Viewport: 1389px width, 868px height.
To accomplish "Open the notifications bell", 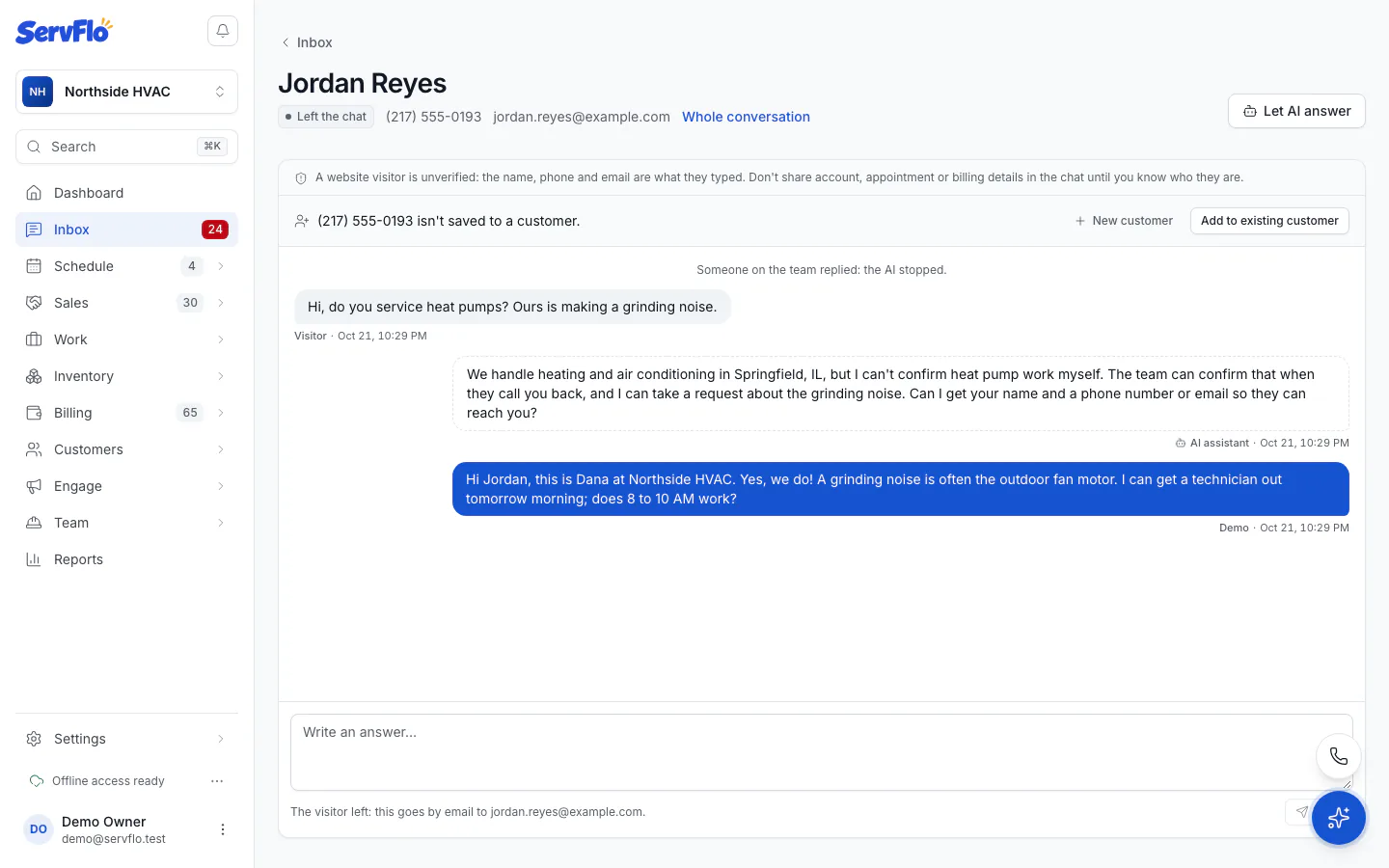I will point(223,31).
